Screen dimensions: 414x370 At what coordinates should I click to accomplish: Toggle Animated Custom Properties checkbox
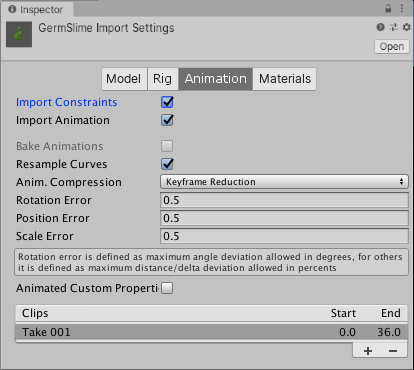click(167, 288)
